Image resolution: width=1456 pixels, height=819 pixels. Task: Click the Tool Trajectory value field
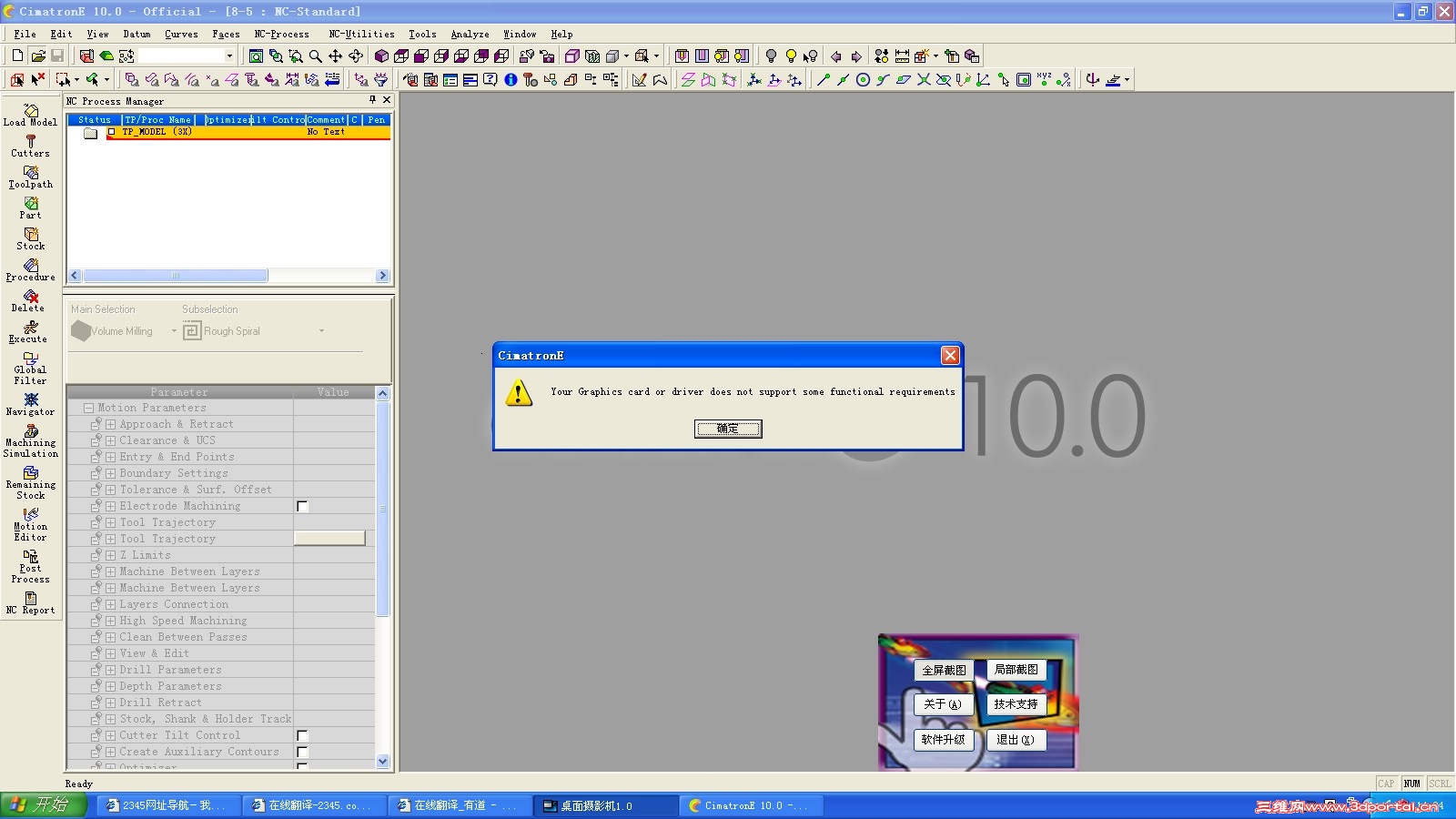329,539
